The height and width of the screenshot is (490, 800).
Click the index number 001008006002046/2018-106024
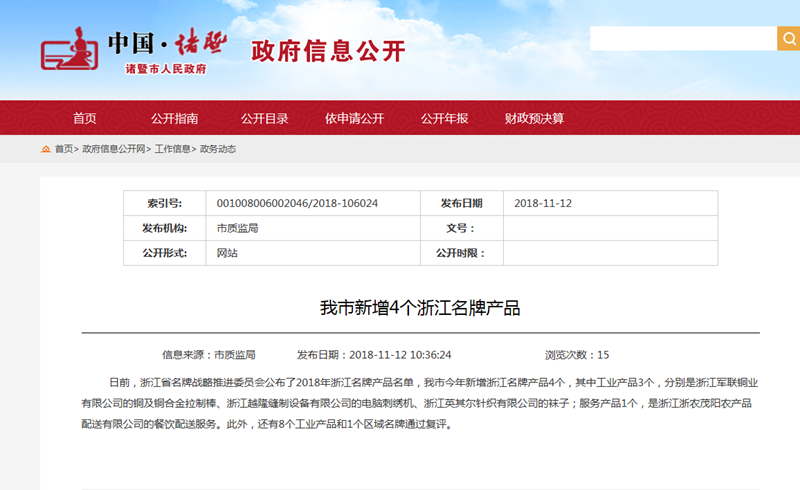click(x=297, y=203)
